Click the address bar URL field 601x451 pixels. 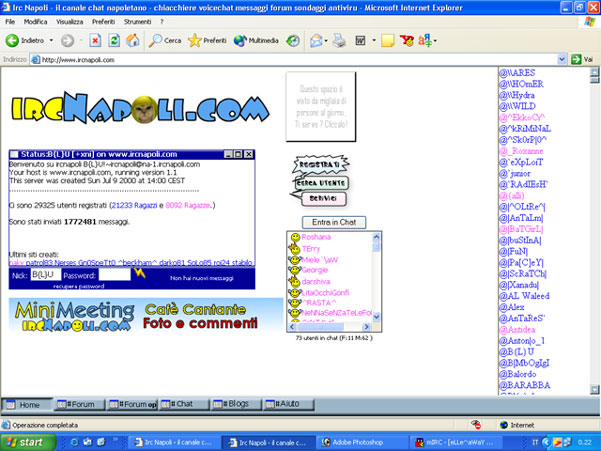tap(293, 60)
